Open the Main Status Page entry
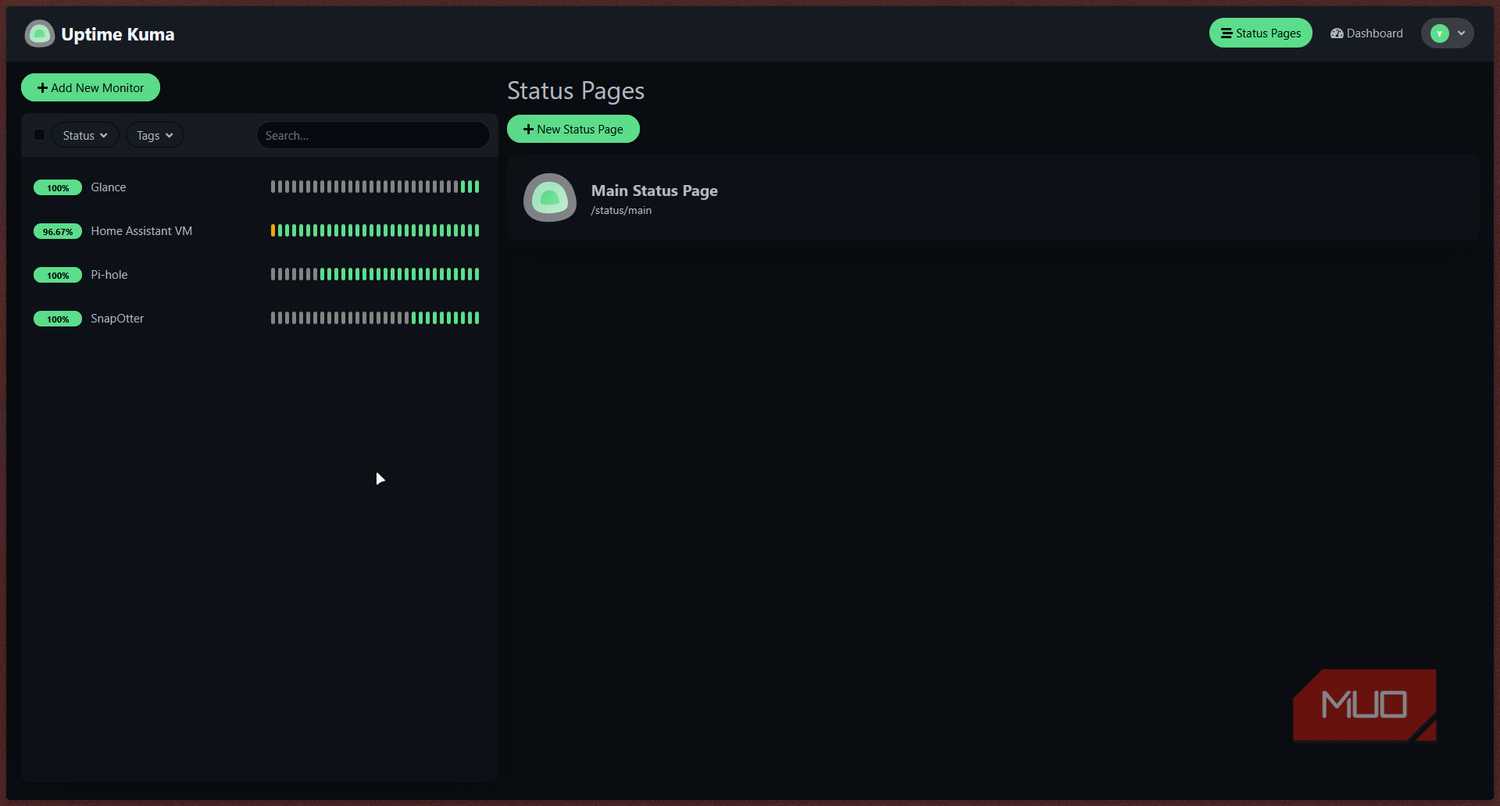The height and width of the screenshot is (806, 1500). click(x=993, y=198)
